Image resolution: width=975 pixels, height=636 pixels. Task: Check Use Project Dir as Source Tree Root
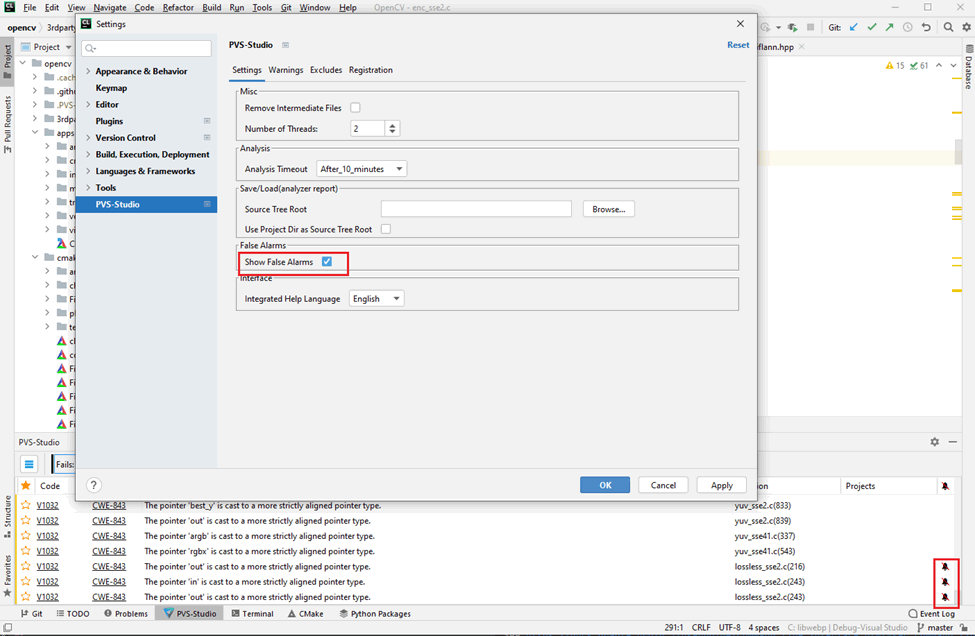(x=386, y=229)
